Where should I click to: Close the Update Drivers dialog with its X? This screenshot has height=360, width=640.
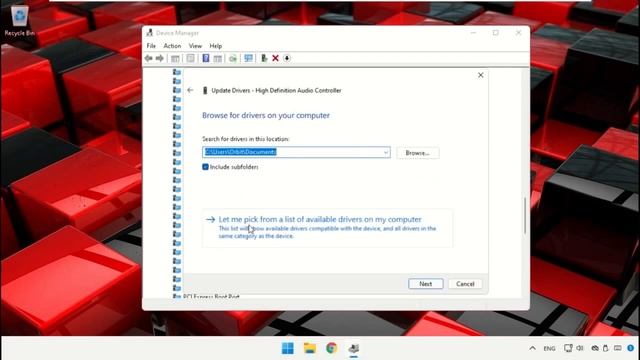coord(480,75)
